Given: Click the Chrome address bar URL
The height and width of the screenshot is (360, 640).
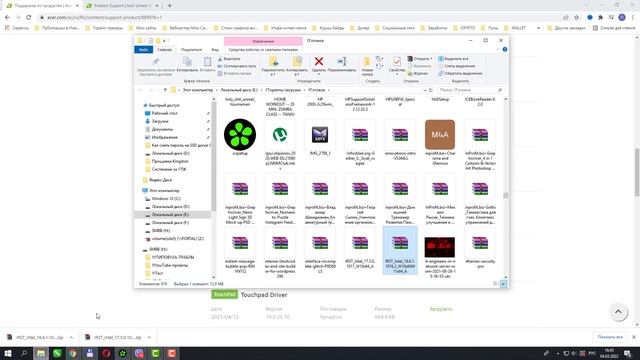Looking at the screenshot, I should click(x=104, y=18).
